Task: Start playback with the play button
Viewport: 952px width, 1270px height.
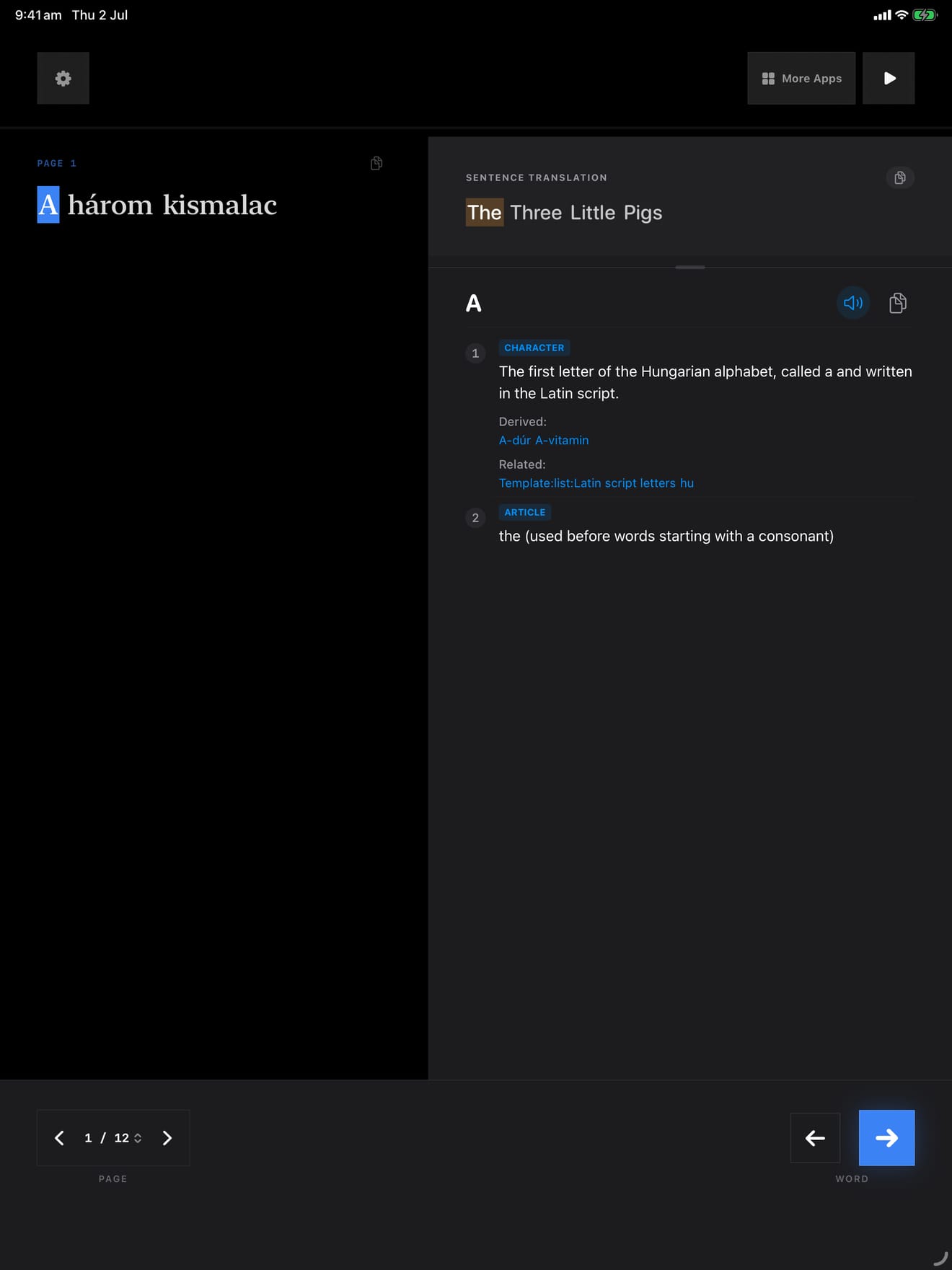Action: pos(889,78)
